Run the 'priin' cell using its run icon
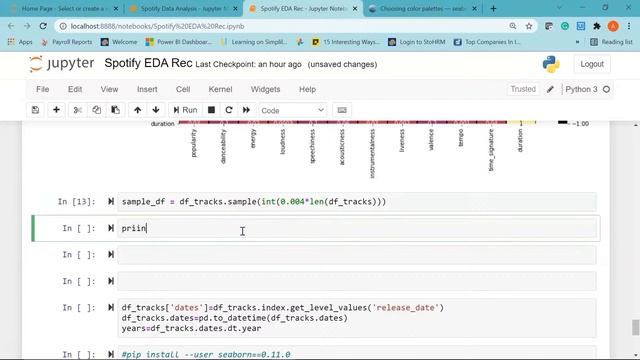640x360 pixels. coord(111,228)
